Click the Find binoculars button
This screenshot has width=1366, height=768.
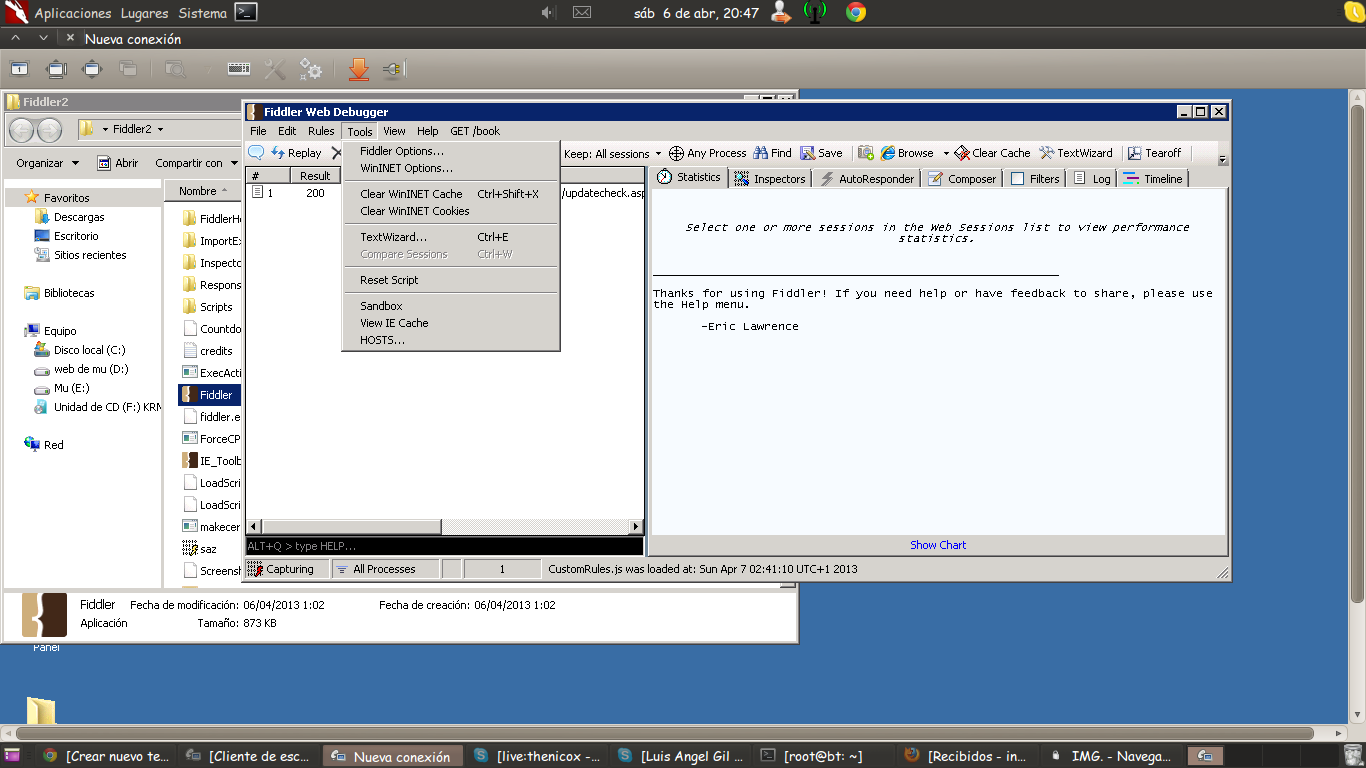[772, 153]
